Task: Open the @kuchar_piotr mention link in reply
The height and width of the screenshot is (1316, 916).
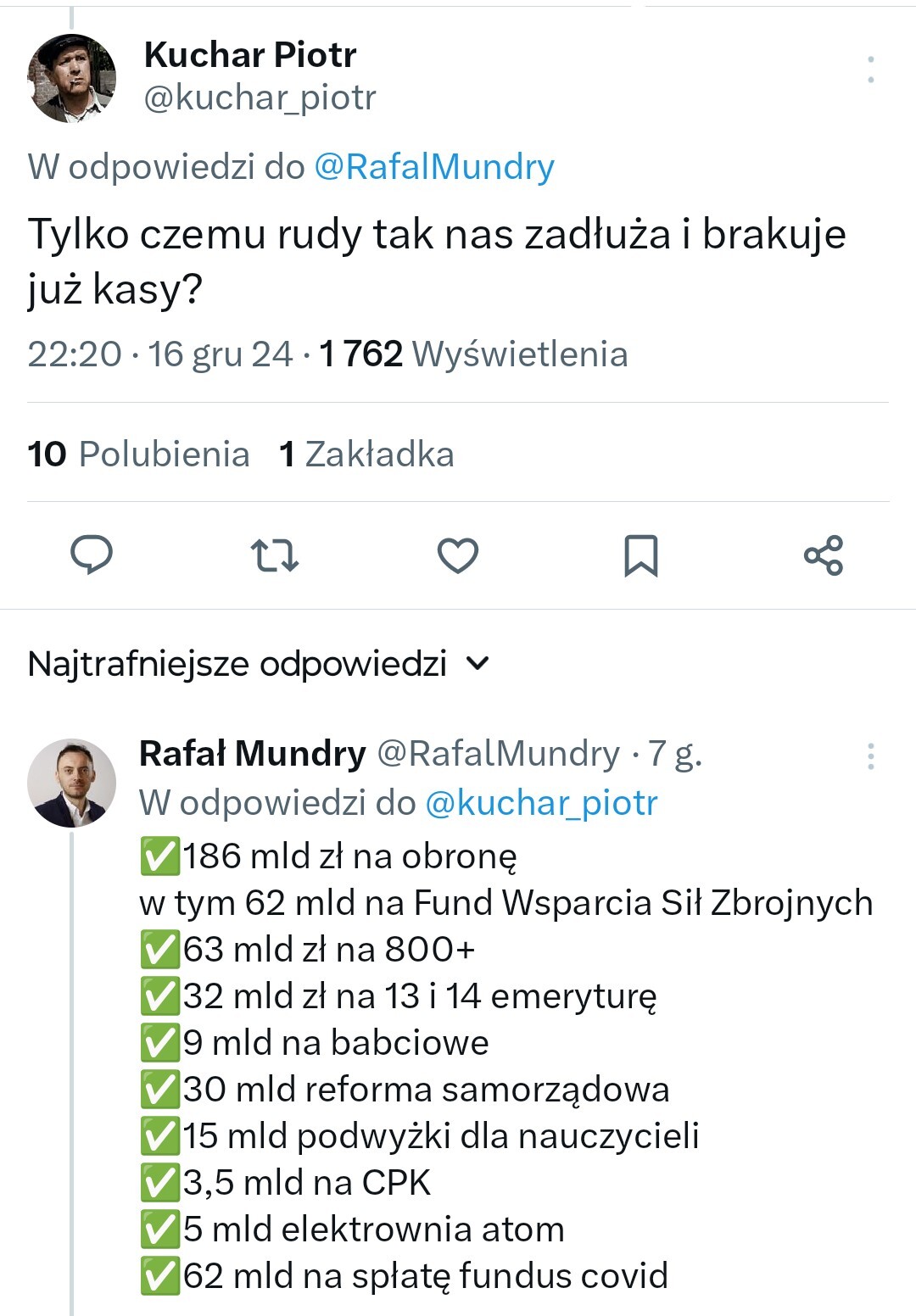Action: click(541, 802)
